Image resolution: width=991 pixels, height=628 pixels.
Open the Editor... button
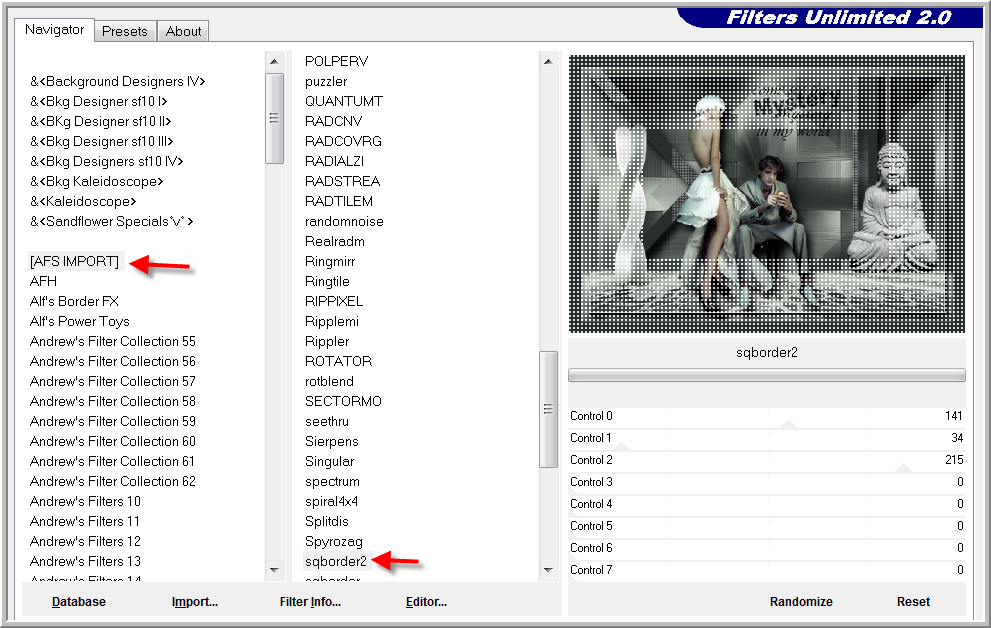point(426,602)
